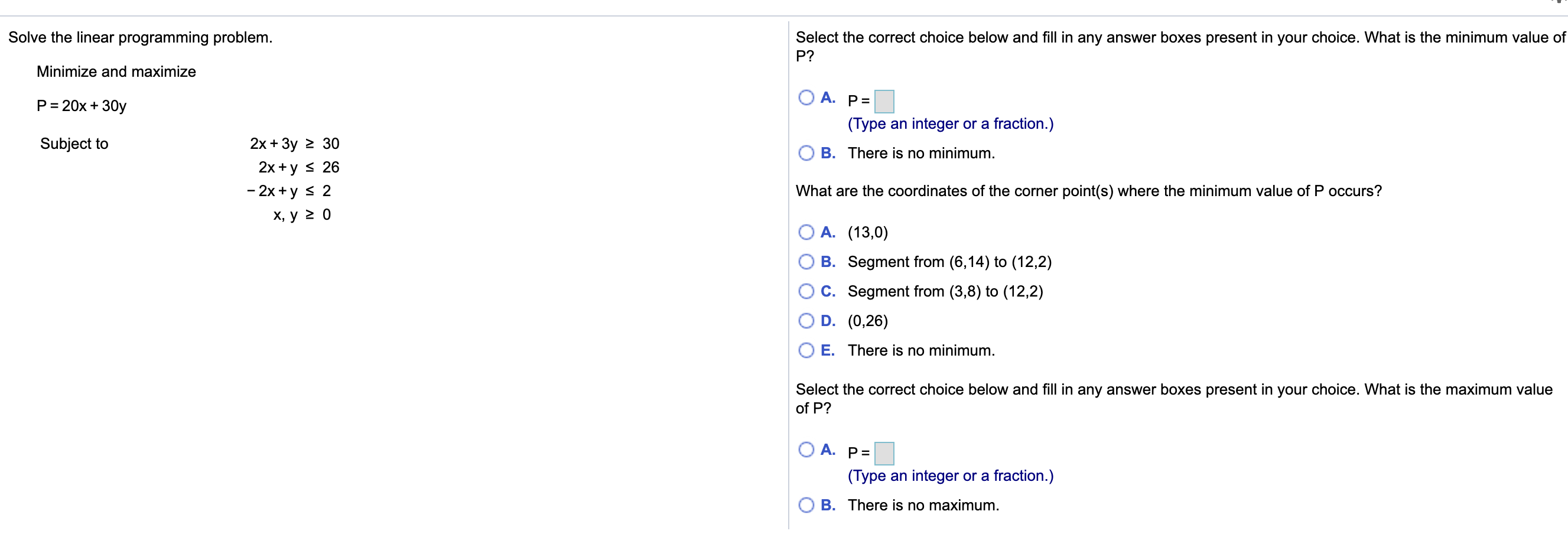Click the second "Type an integer or a fraction" hint
Screen dimensions: 1568x534
[x=949, y=476]
